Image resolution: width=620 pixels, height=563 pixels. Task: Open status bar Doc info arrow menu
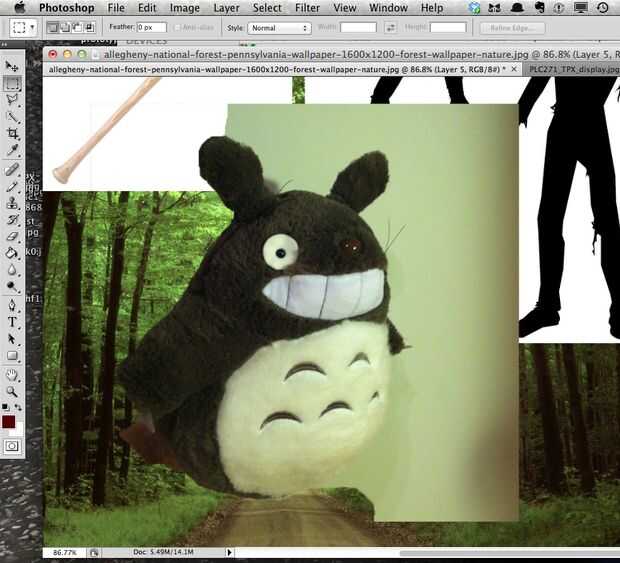click(229, 552)
